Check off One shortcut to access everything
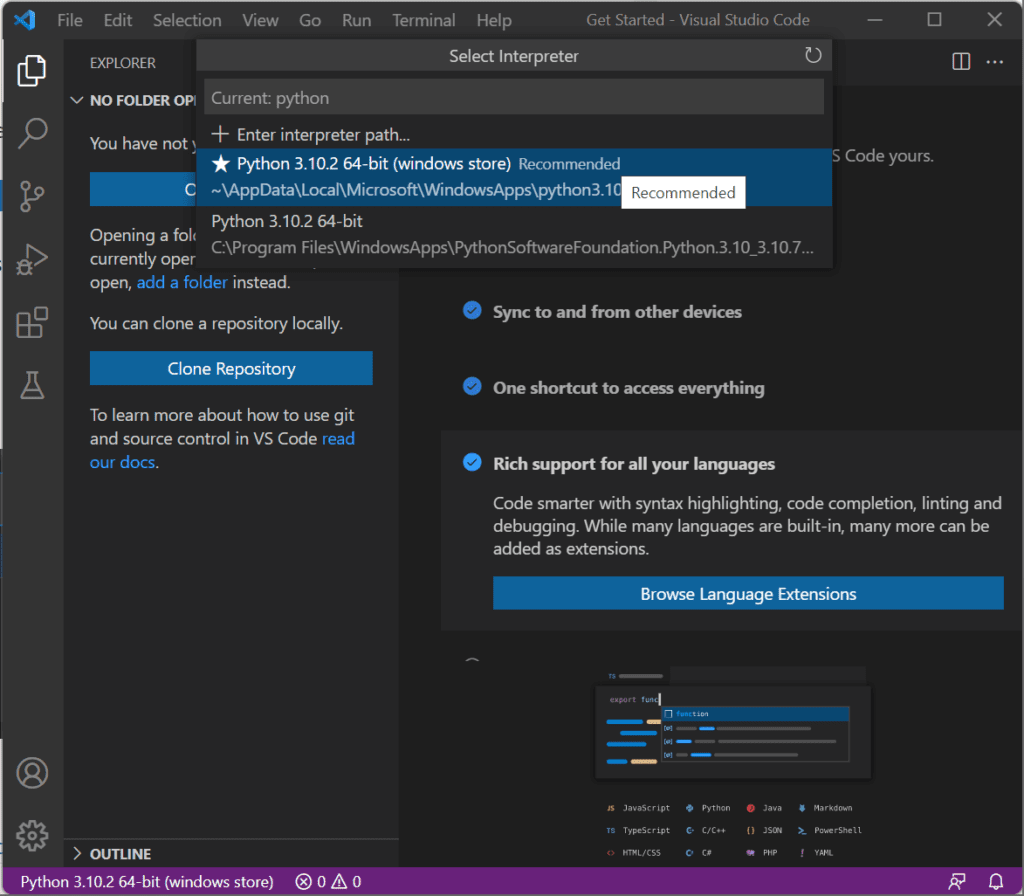Viewport: 1024px width, 896px height. (472, 388)
